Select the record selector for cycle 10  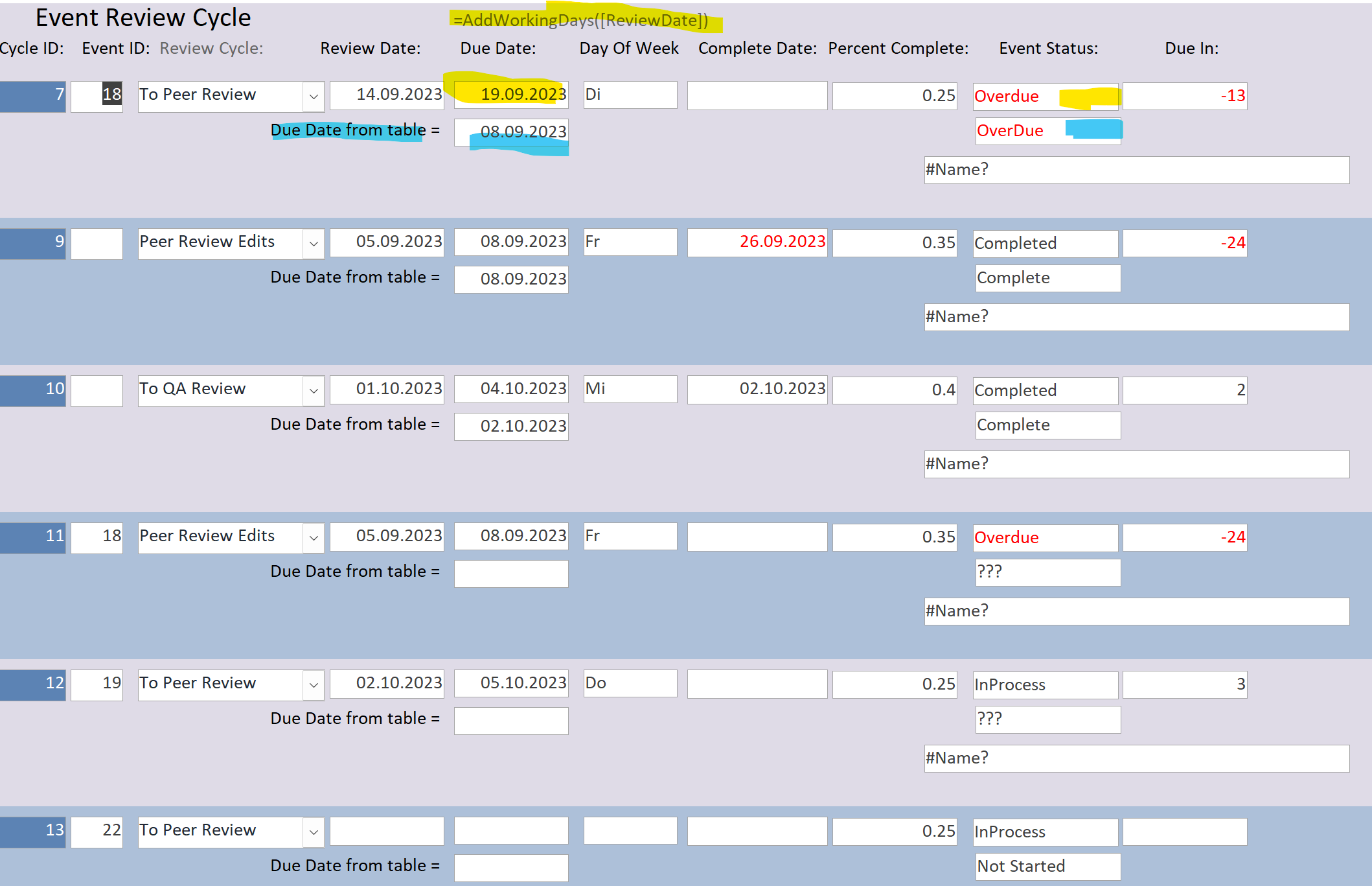click(x=32, y=391)
